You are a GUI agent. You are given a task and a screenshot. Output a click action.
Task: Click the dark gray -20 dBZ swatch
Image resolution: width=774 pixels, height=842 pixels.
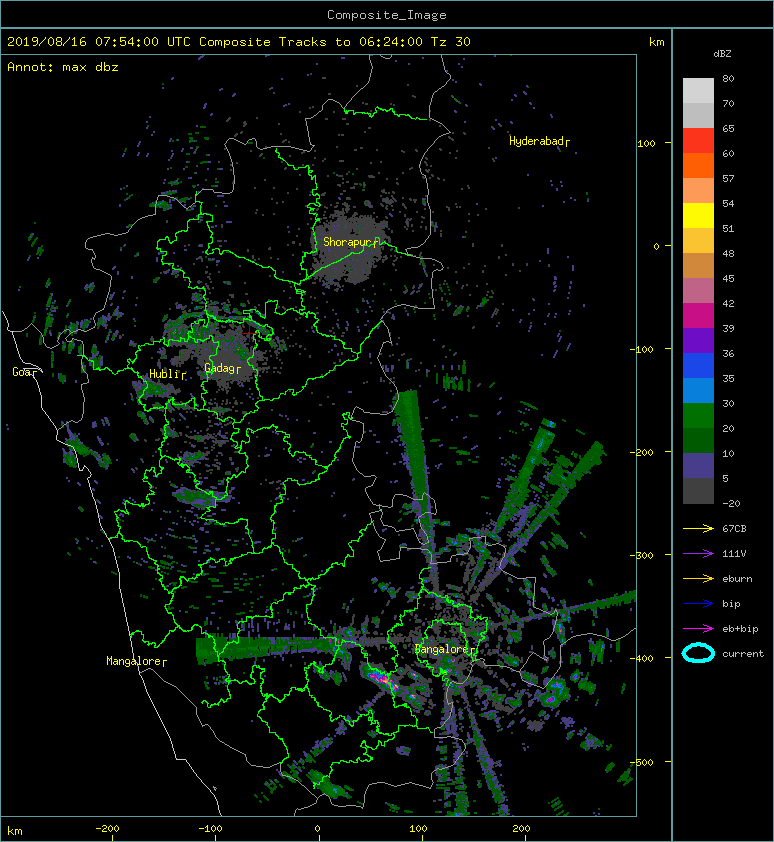coord(698,491)
